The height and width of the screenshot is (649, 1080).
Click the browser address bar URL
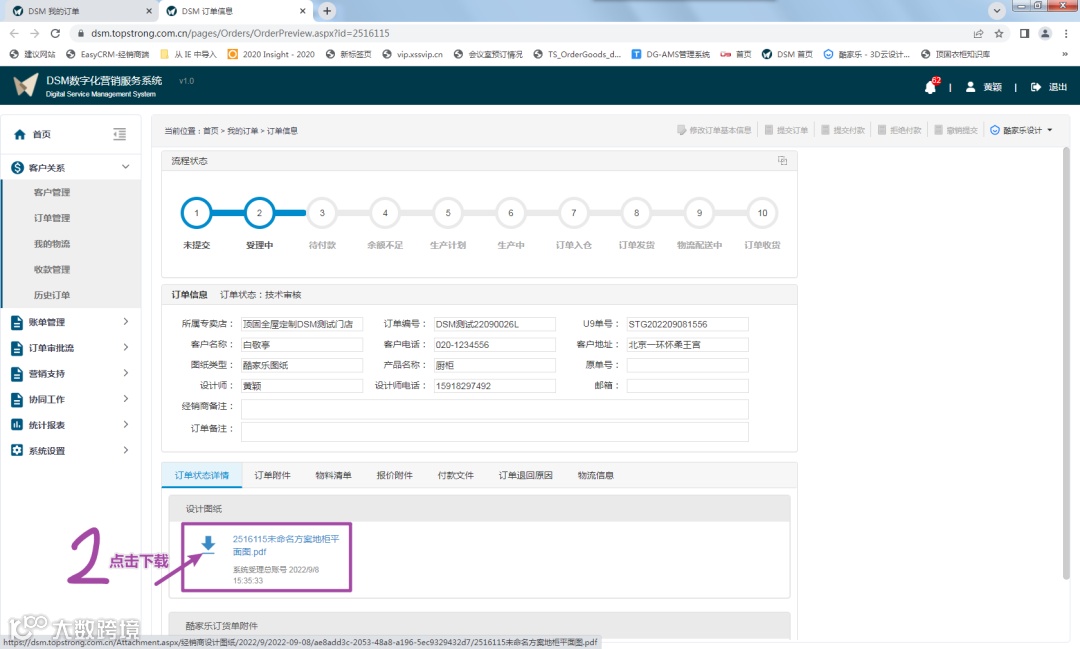[x=240, y=33]
